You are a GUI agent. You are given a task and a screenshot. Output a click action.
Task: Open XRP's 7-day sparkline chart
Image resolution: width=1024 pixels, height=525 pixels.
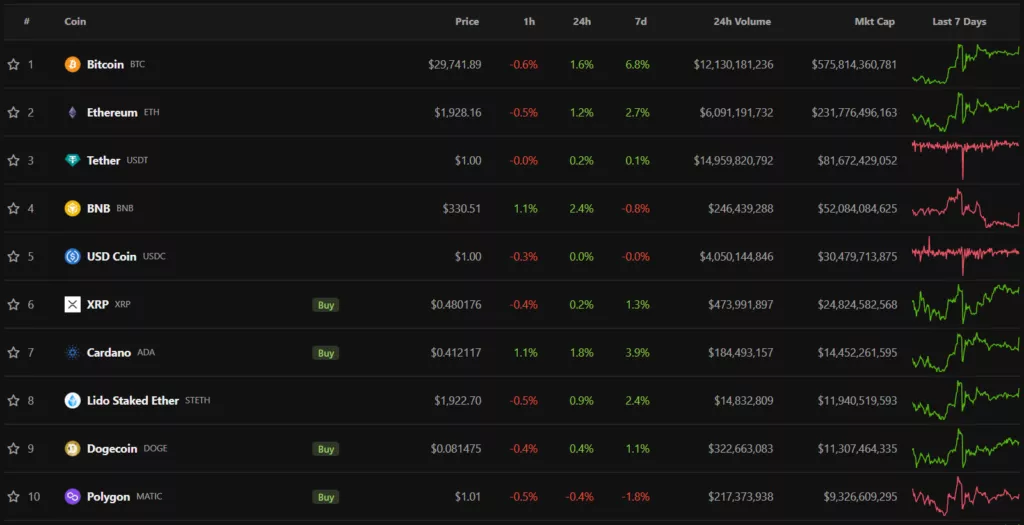(966, 304)
